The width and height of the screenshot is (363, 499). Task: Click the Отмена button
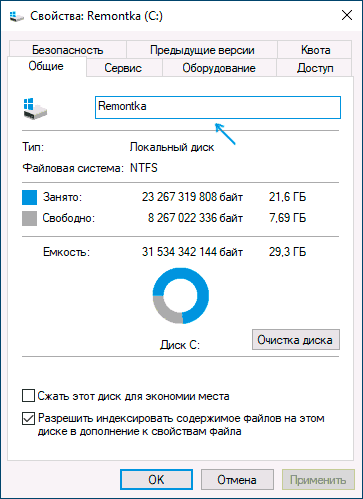tap(237, 480)
